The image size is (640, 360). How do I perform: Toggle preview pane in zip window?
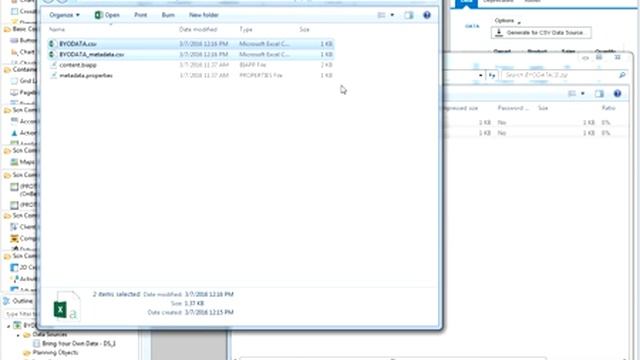(x=599, y=94)
